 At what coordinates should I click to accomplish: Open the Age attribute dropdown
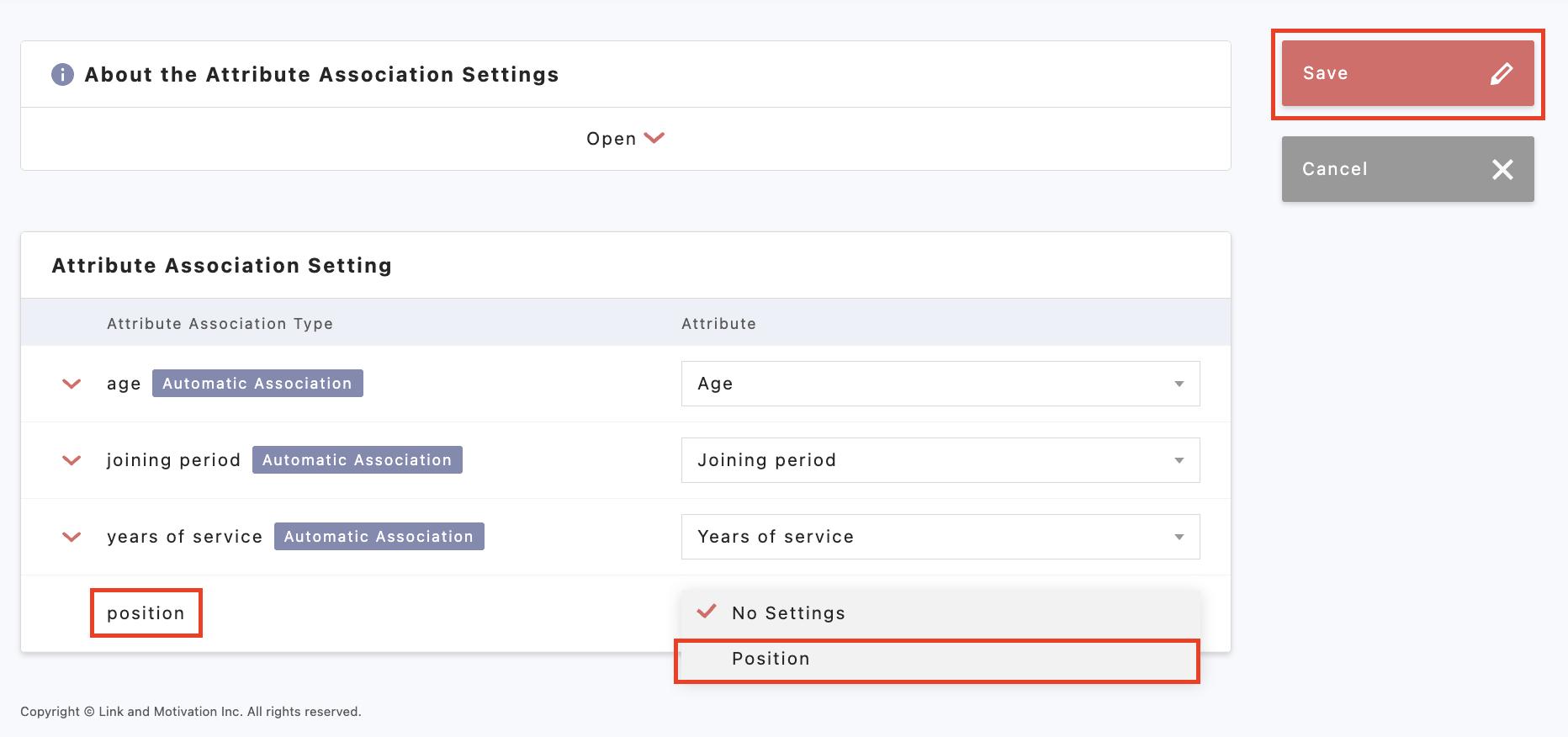940,384
